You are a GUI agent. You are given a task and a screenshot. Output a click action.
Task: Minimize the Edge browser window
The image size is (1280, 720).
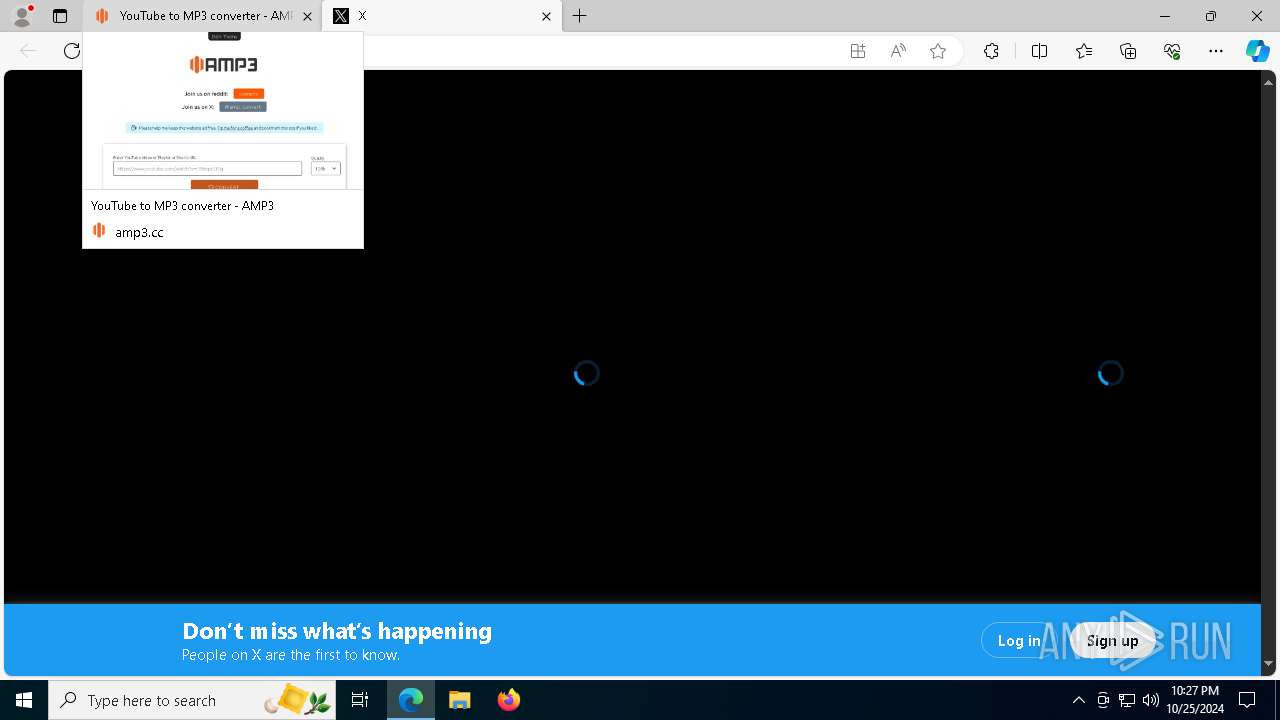pos(1165,16)
